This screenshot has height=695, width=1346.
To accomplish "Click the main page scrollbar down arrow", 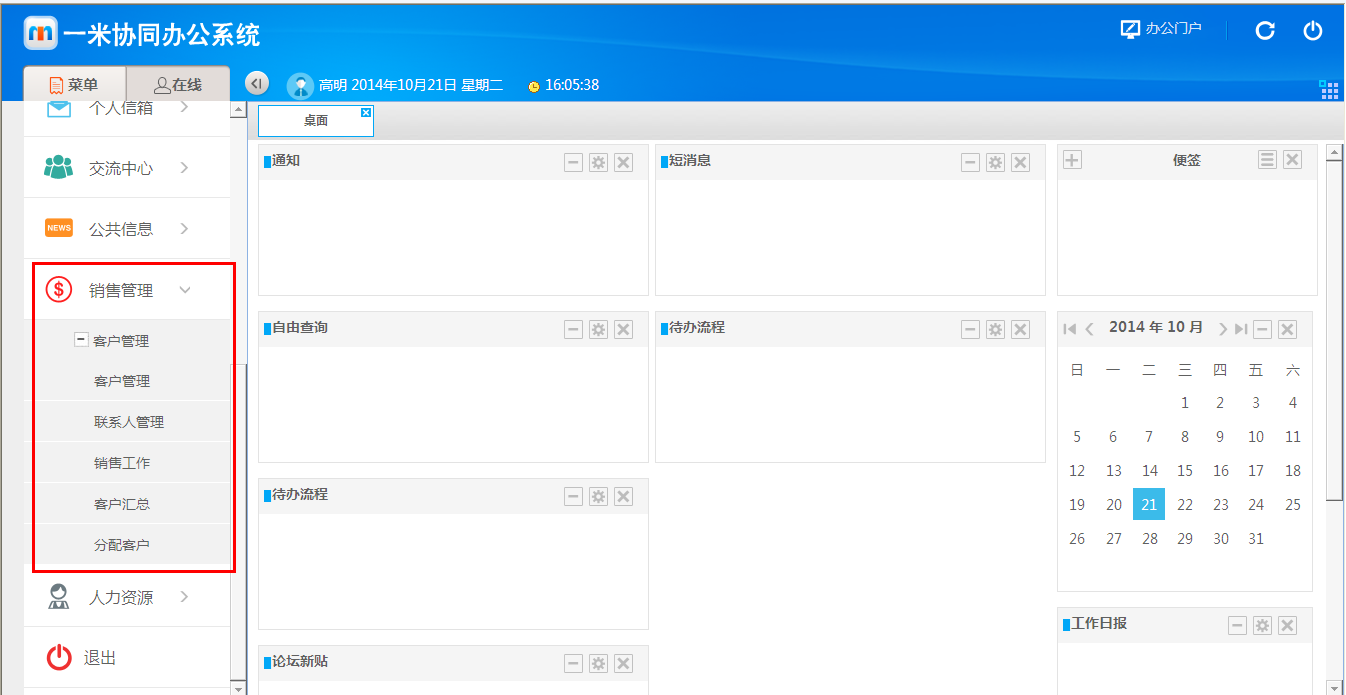I will [1334, 687].
